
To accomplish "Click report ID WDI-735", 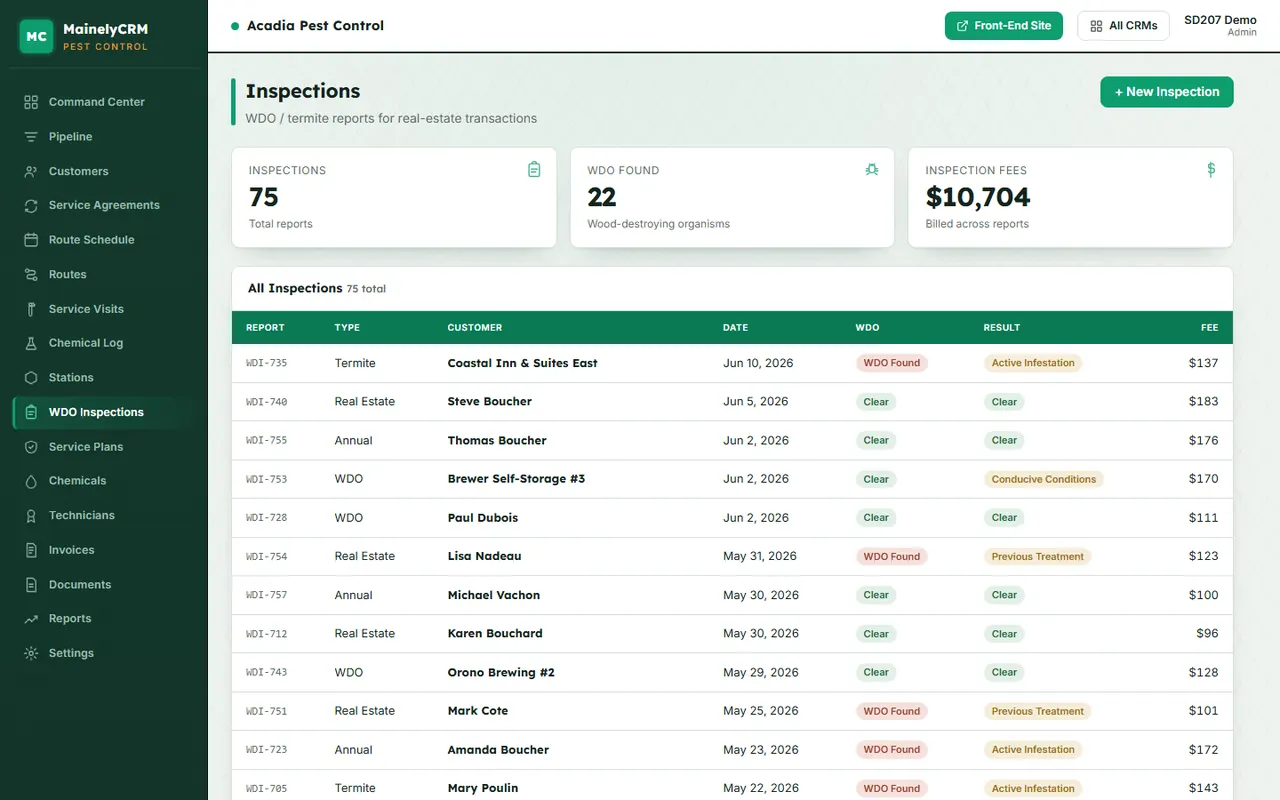I will (266, 363).
